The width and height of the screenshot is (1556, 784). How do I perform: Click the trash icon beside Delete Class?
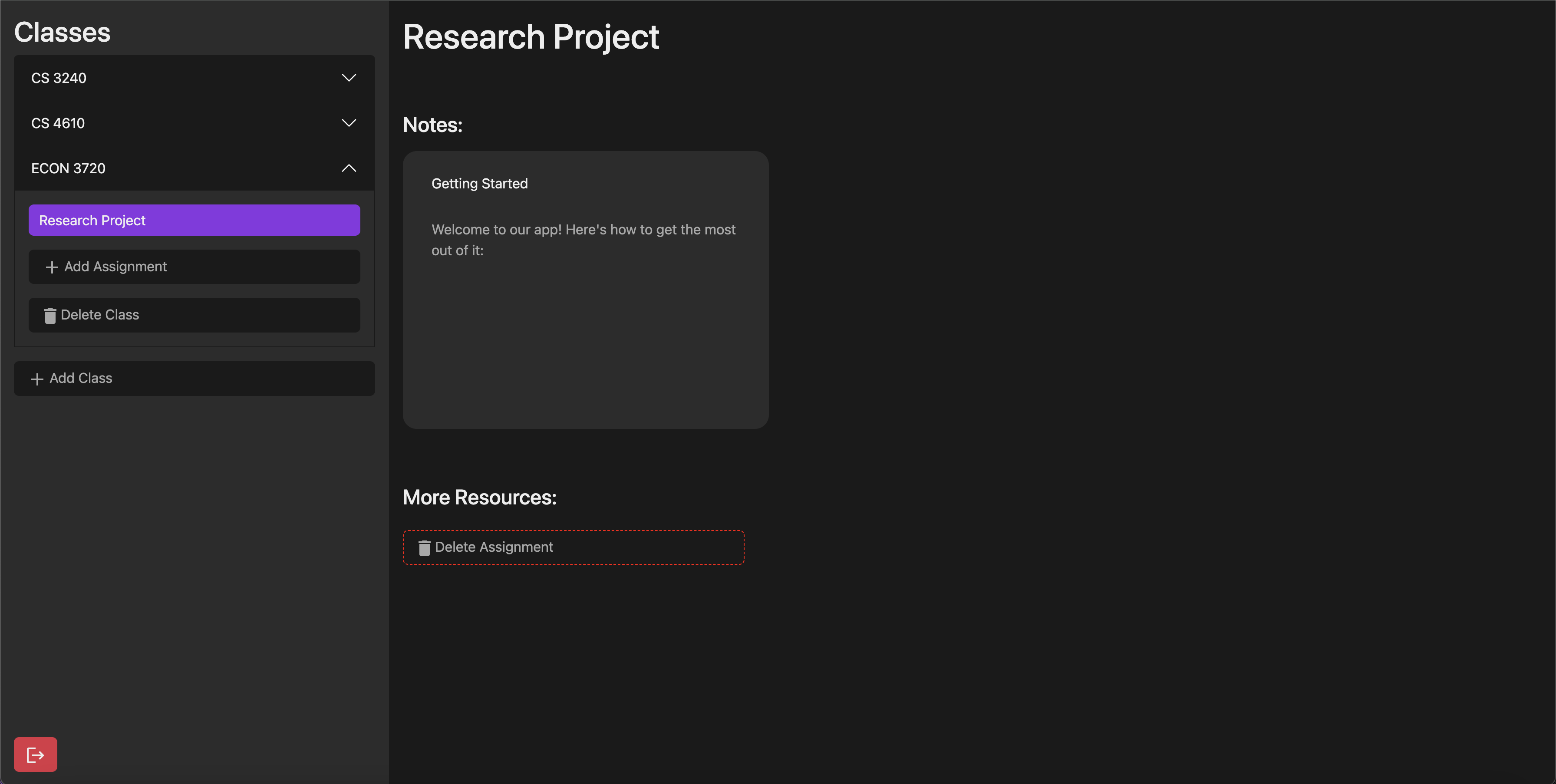(50, 315)
